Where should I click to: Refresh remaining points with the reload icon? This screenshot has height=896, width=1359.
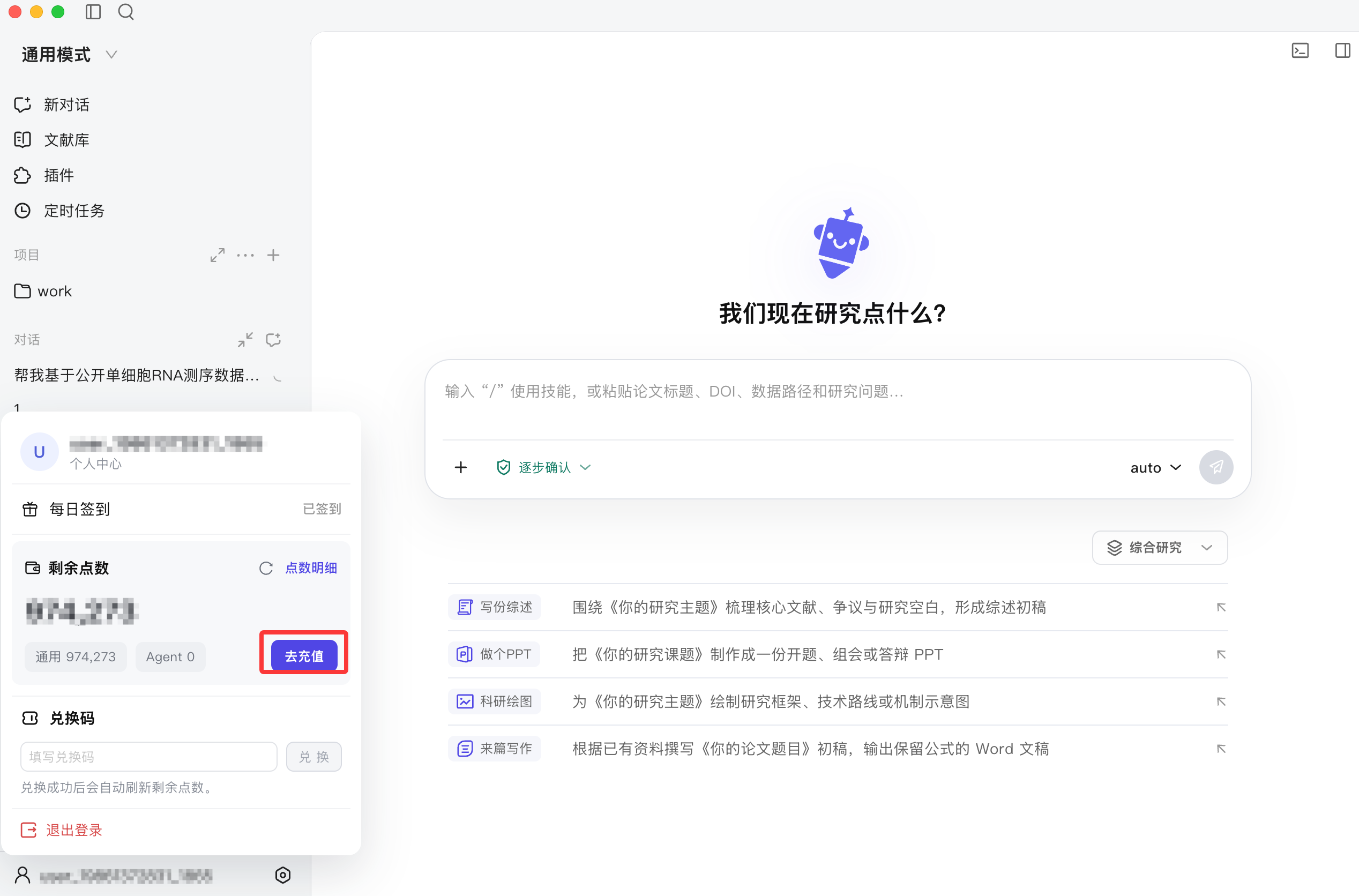[266, 568]
